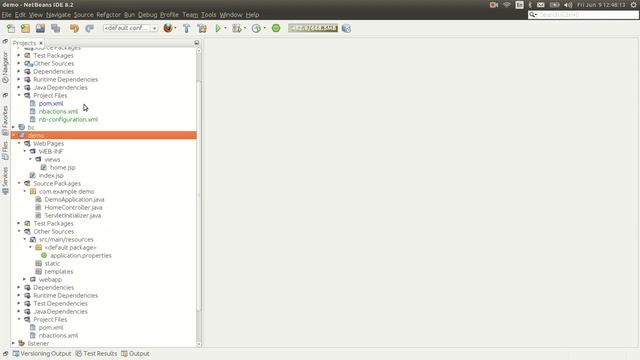Click the New Project toolbar icon
Screen dimensions: 640x360
click(25, 28)
